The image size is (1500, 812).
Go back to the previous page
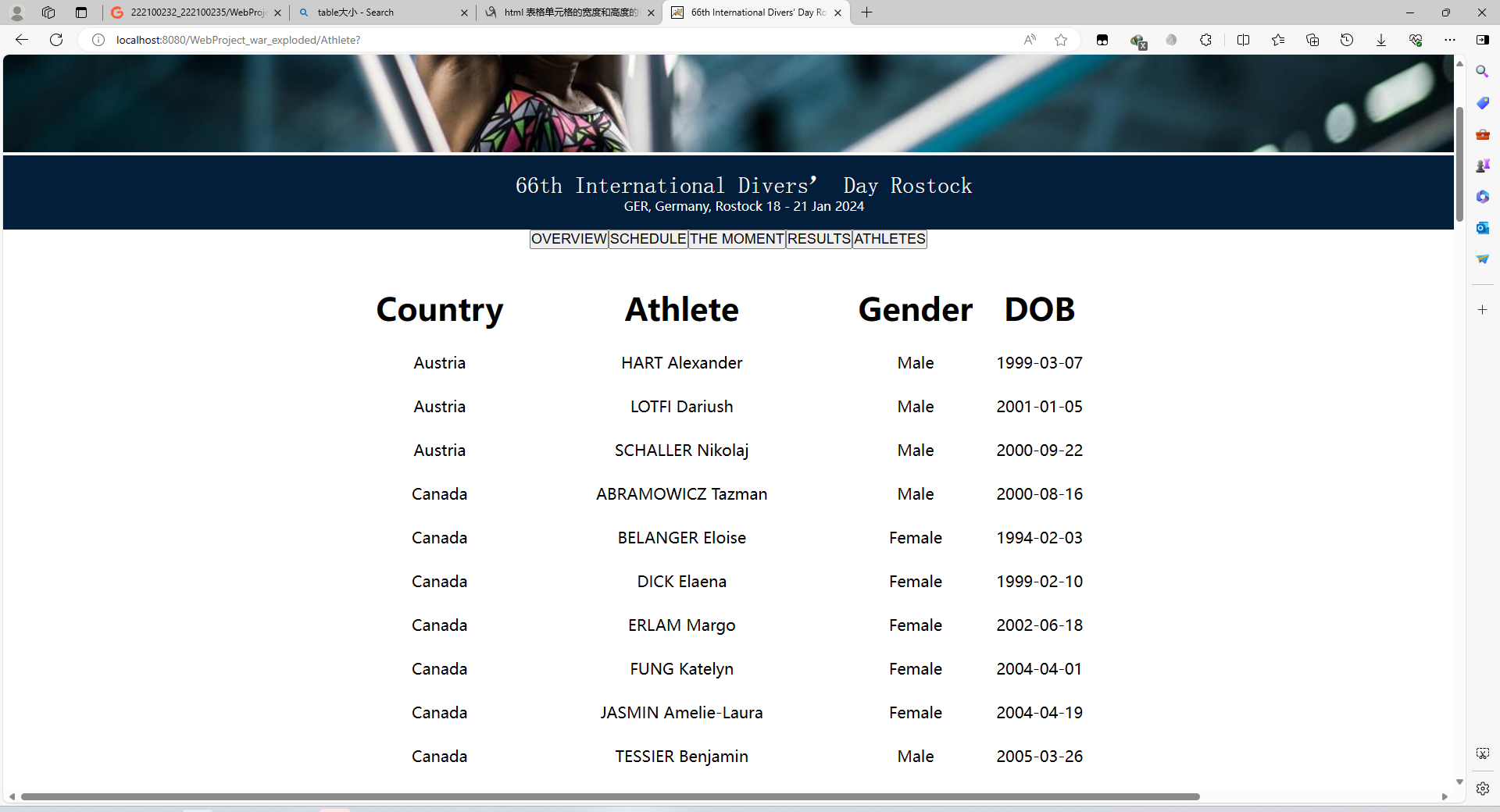click(x=22, y=40)
